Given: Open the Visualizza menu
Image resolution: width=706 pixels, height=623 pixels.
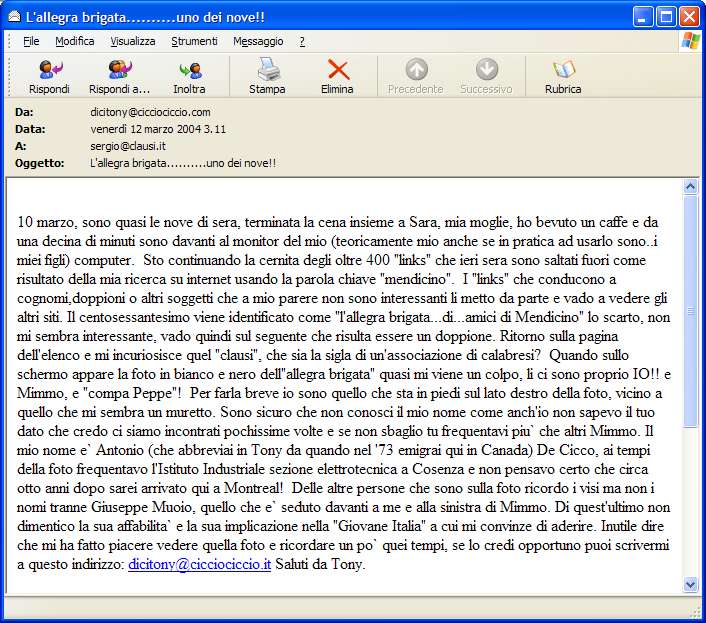Looking at the screenshot, I should click(x=133, y=41).
